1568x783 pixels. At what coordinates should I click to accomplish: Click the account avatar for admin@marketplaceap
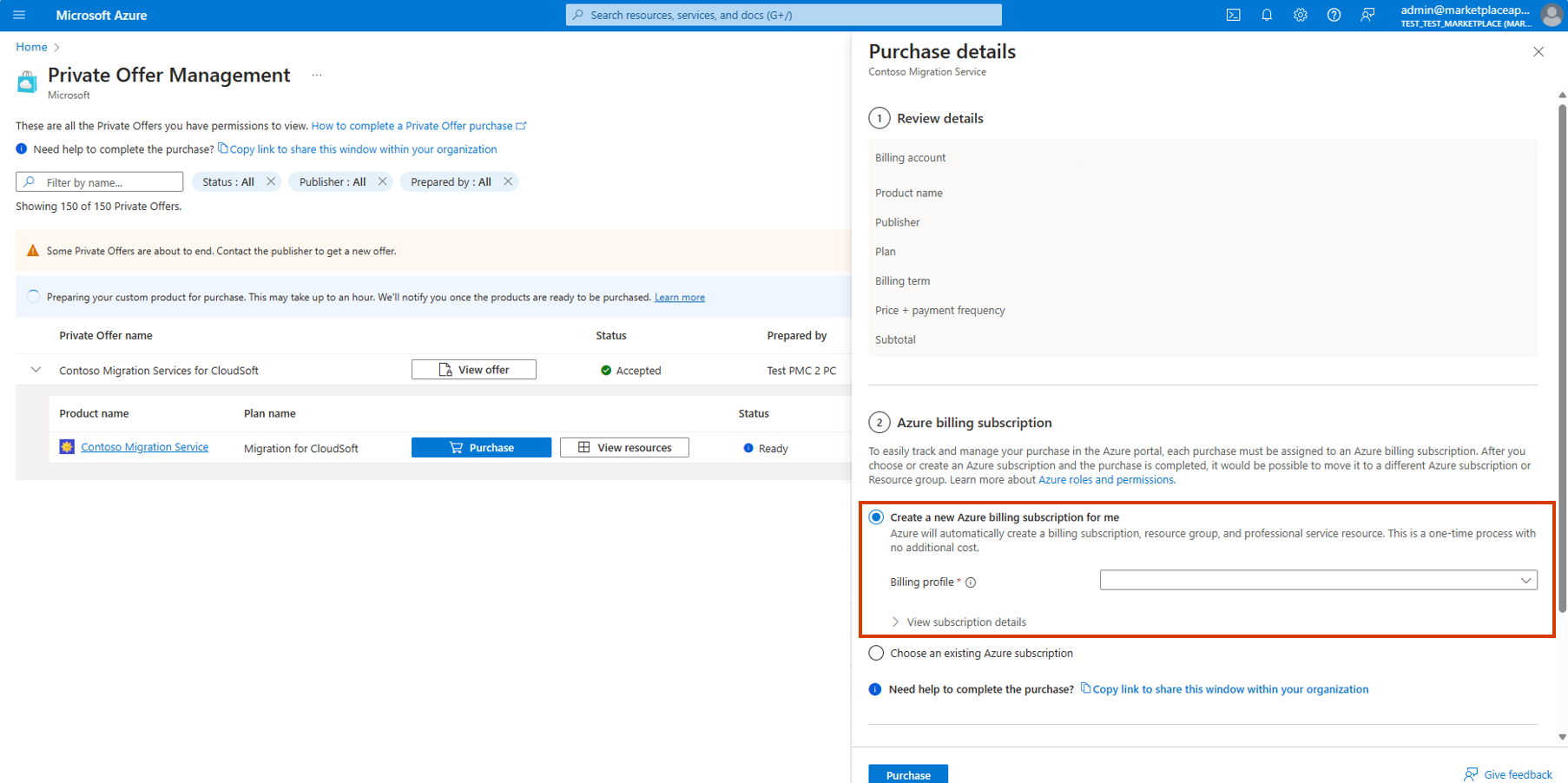pos(1552,15)
